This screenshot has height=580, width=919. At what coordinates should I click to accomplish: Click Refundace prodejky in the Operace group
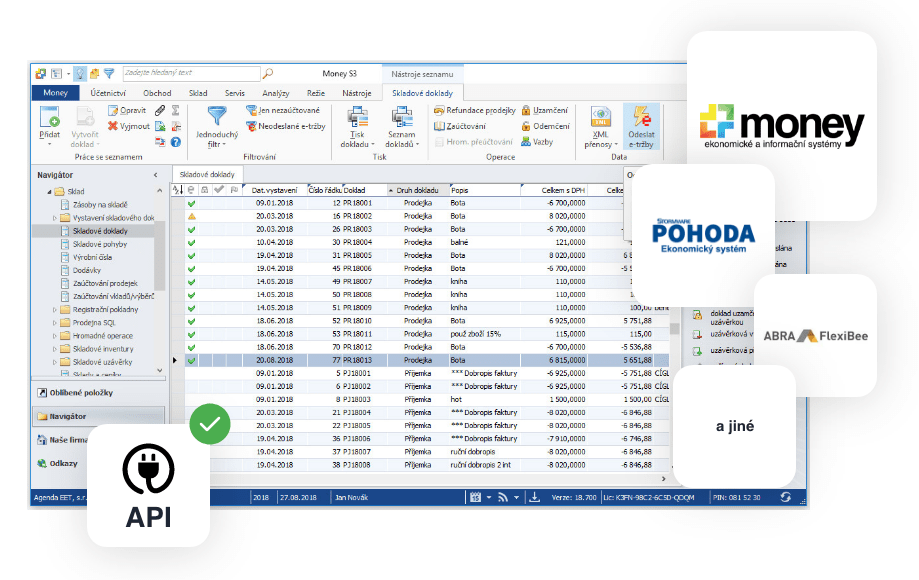[475, 110]
